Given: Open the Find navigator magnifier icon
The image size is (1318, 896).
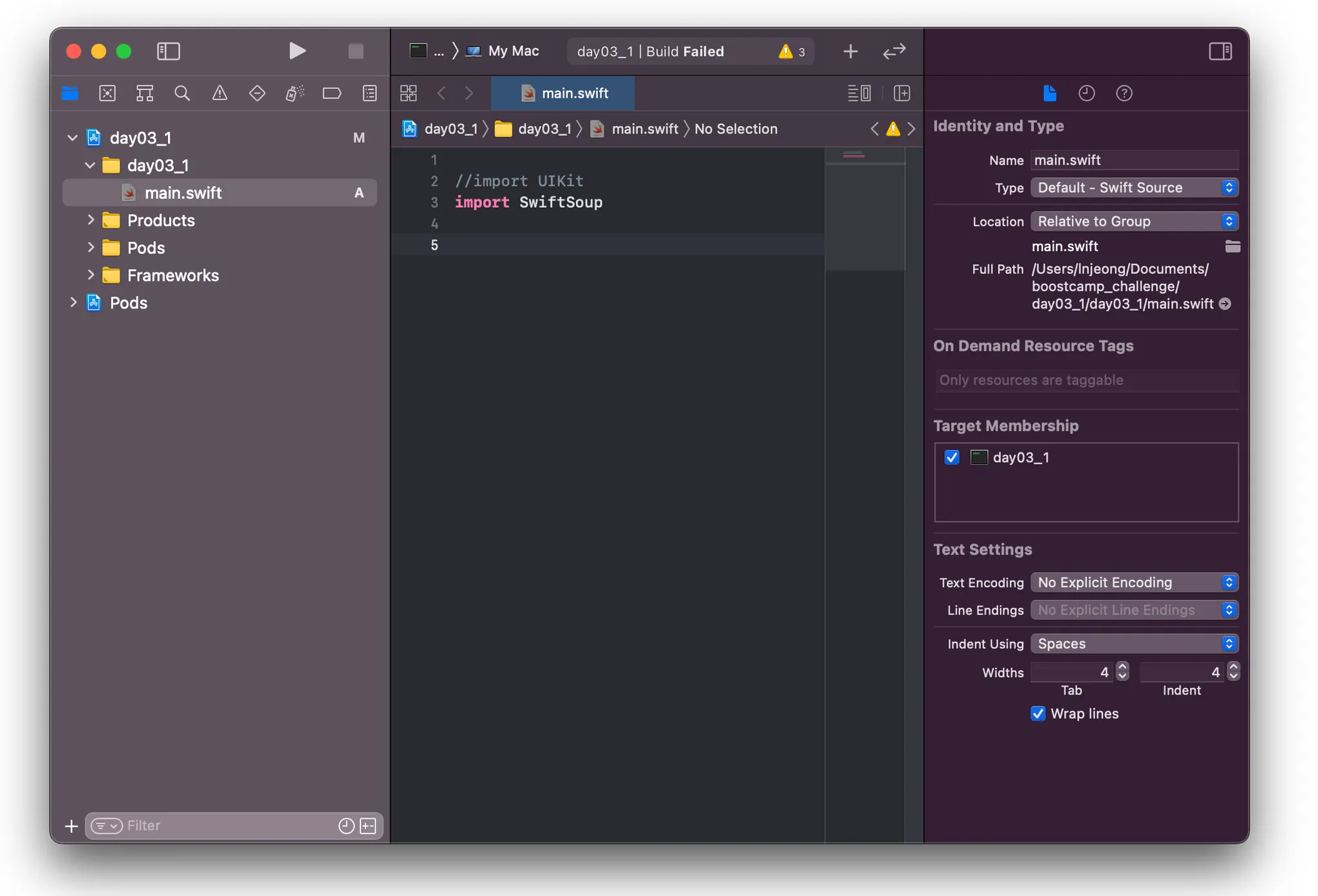Looking at the screenshot, I should click(182, 93).
